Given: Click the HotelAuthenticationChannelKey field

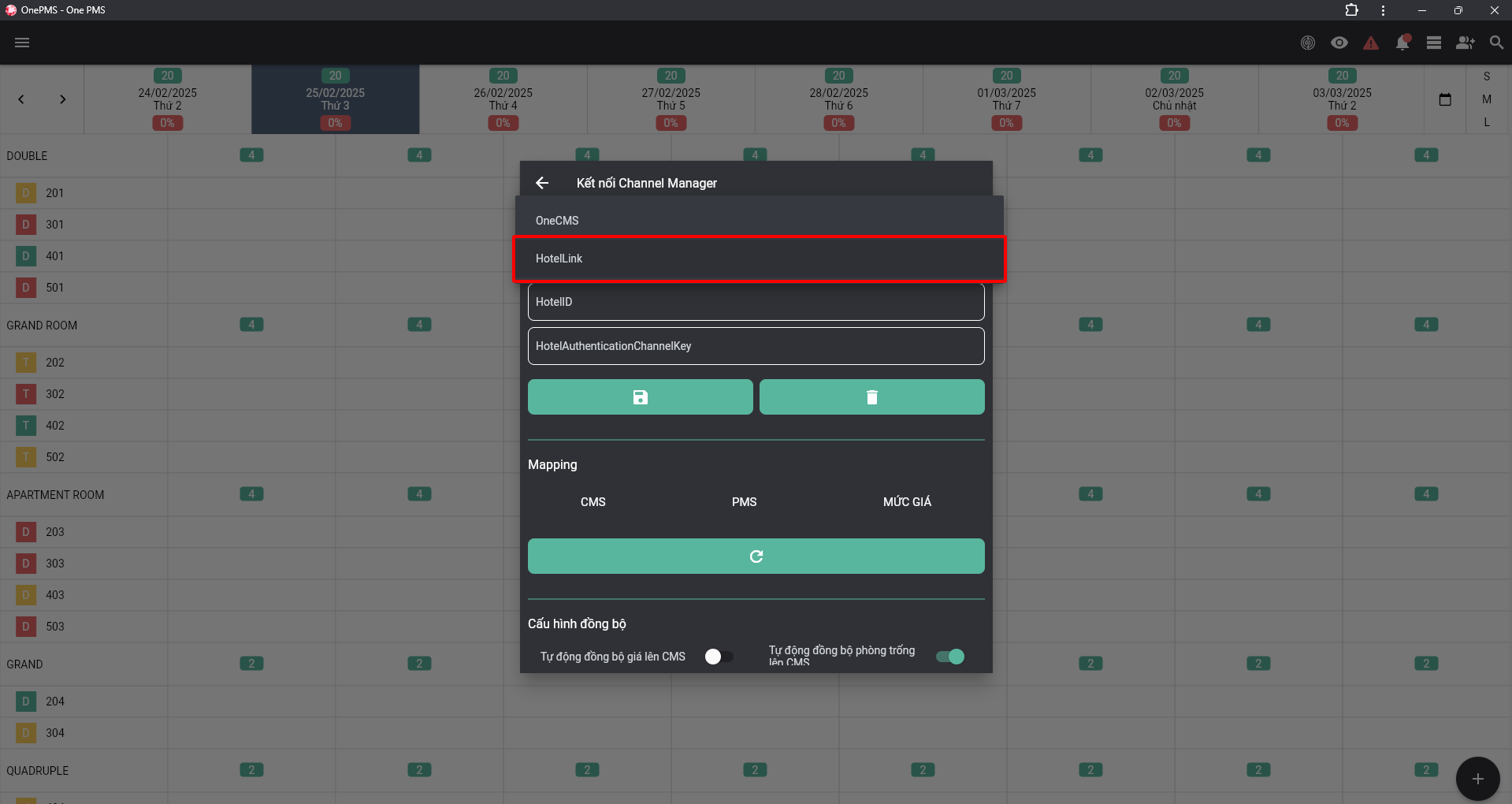Looking at the screenshot, I should [x=756, y=346].
